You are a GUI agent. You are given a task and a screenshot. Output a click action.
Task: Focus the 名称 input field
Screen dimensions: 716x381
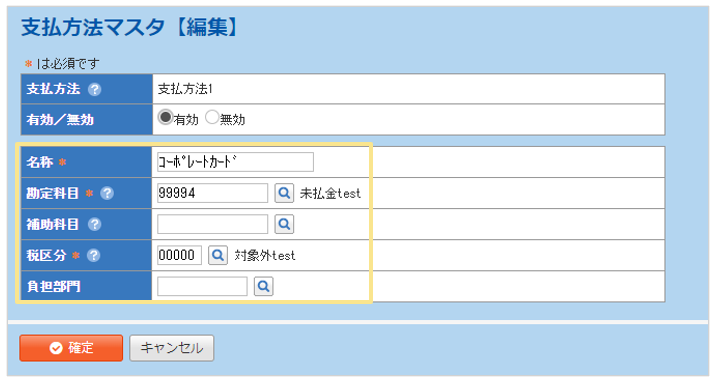pyautogui.click(x=235, y=162)
